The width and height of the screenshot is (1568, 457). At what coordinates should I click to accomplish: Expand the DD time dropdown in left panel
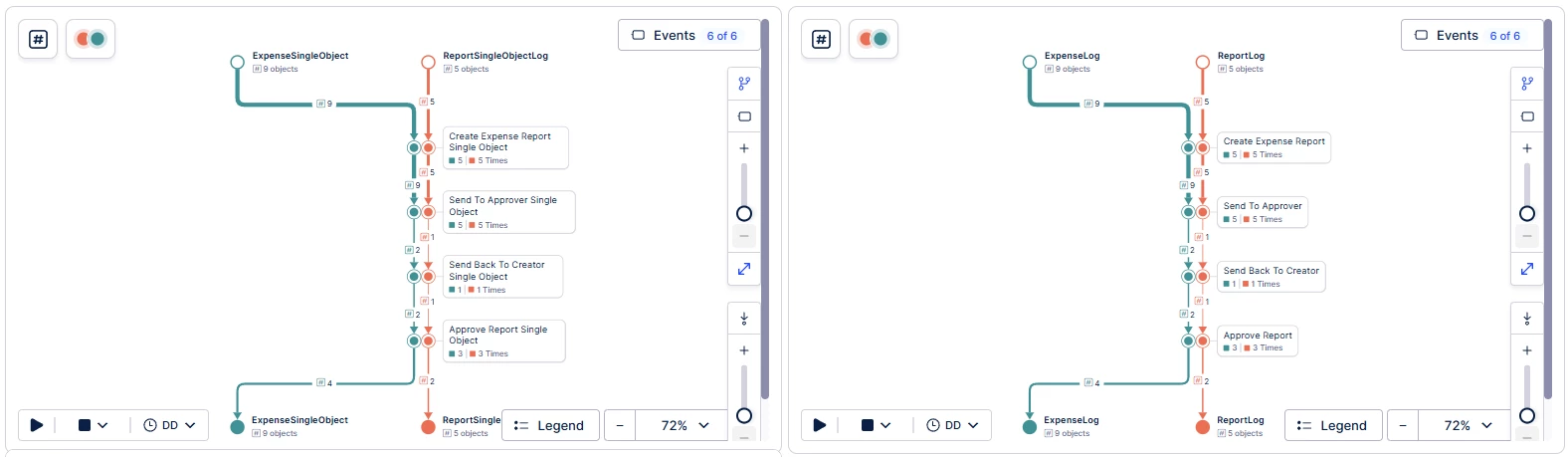pos(170,425)
